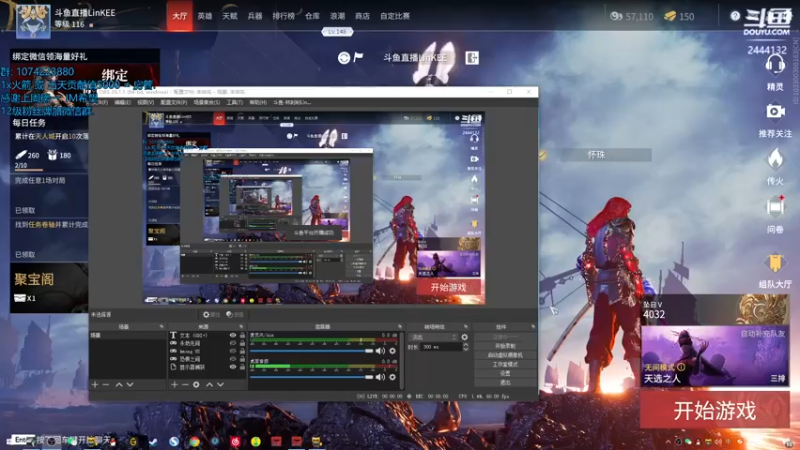The width and height of the screenshot is (800, 450).
Task: Open the 精灵 headset icon in game sidebar
Action: [775, 66]
